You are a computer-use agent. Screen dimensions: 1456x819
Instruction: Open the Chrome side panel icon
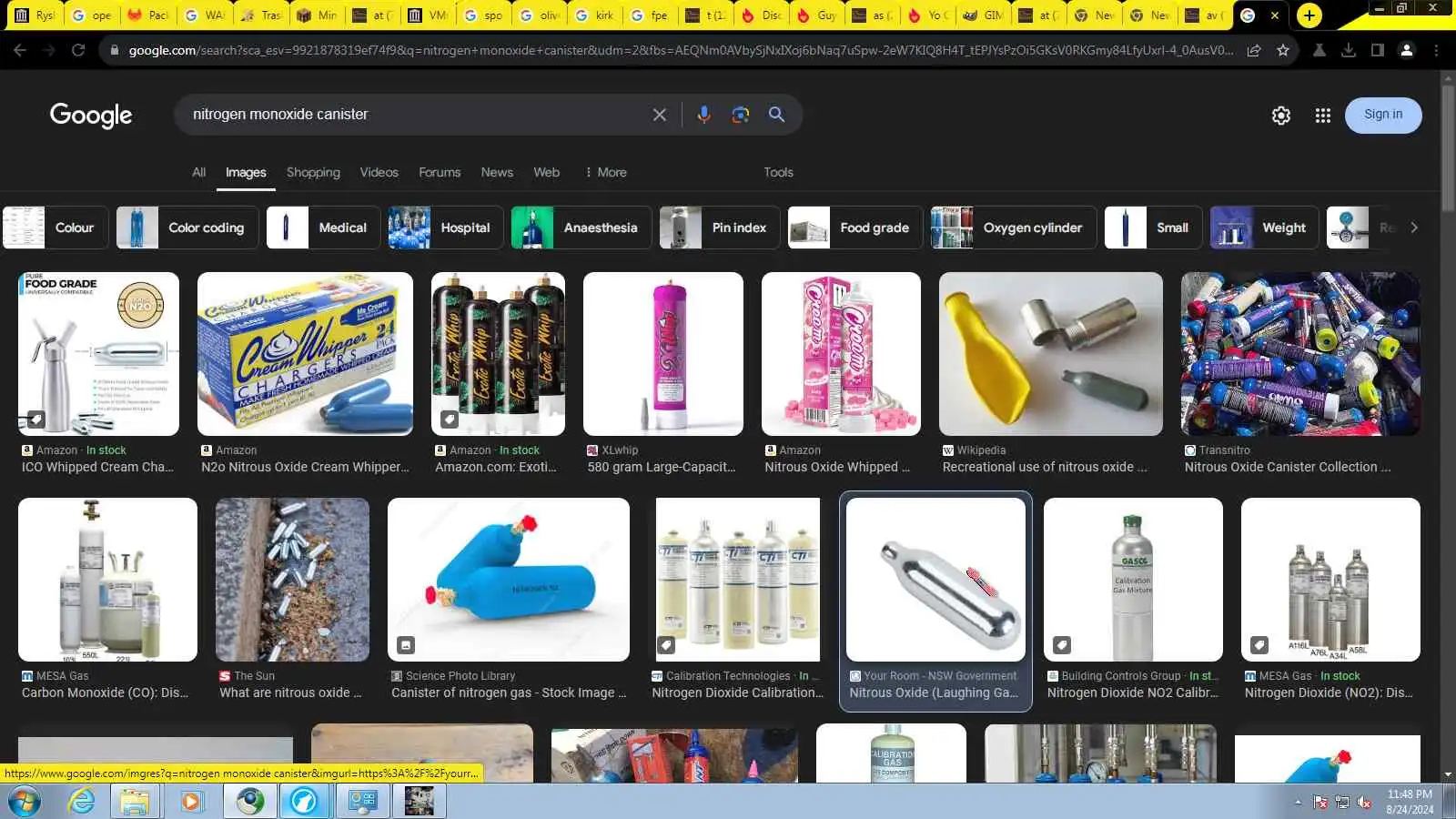click(1378, 50)
